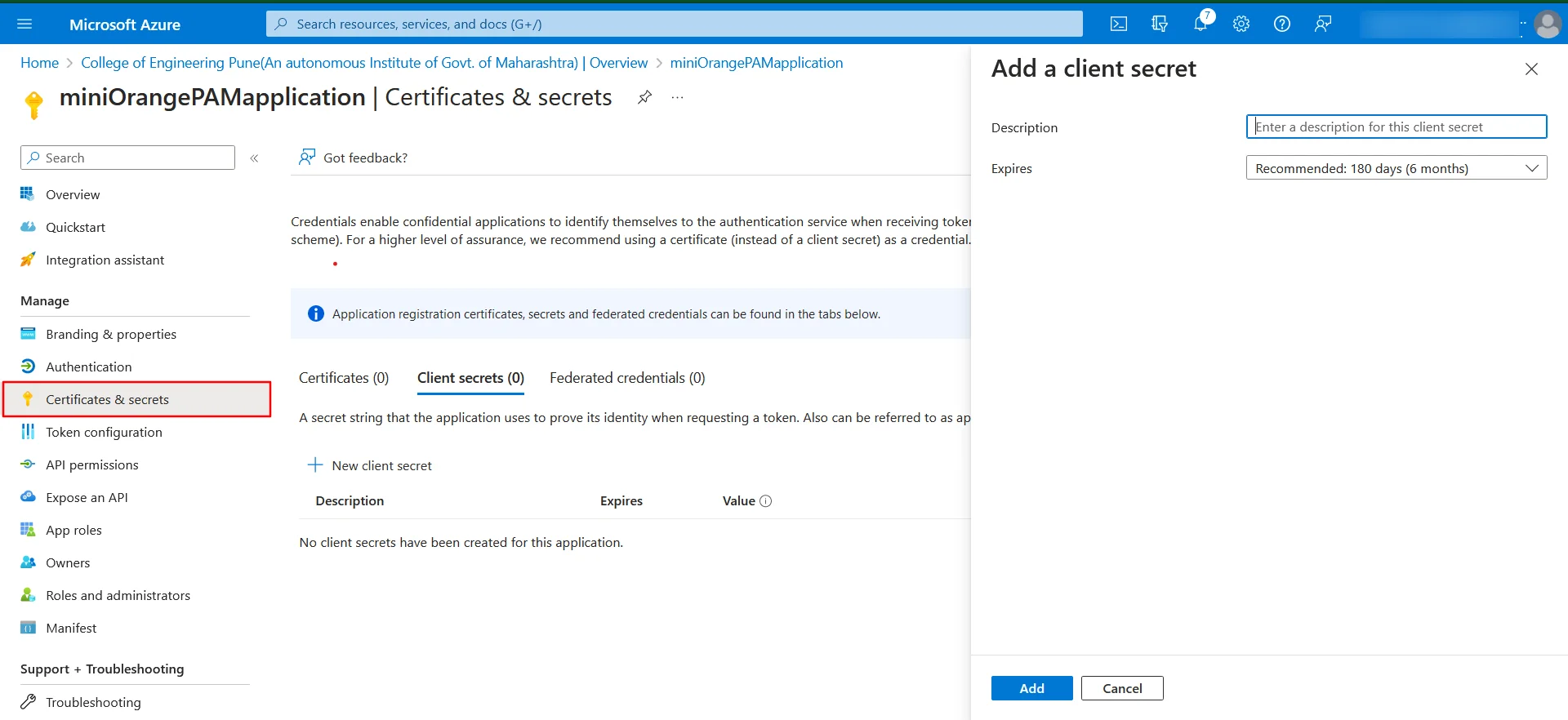The image size is (1568, 720).
Task: Focus the sidebar Search box
Action: point(127,158)
